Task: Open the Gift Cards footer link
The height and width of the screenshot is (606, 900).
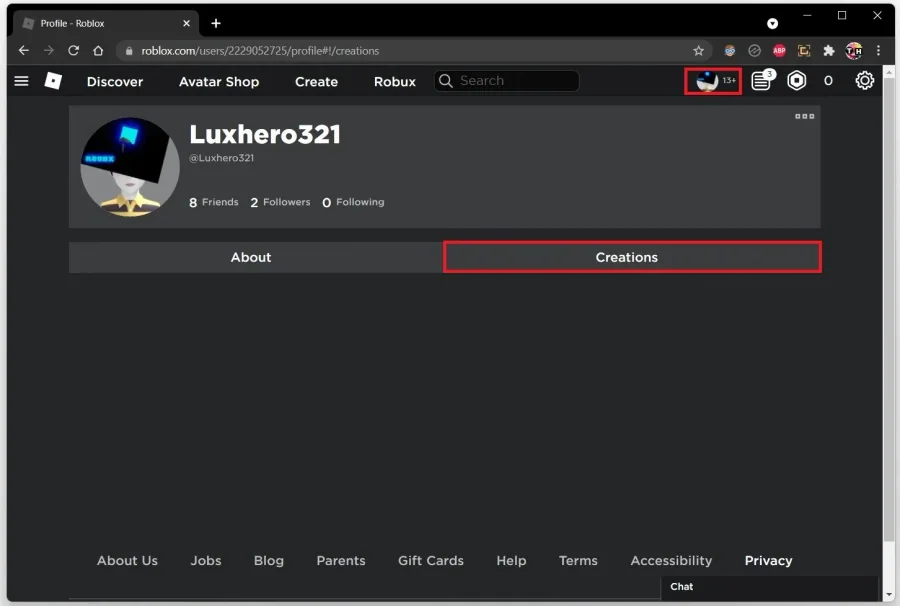Action: 430,560
